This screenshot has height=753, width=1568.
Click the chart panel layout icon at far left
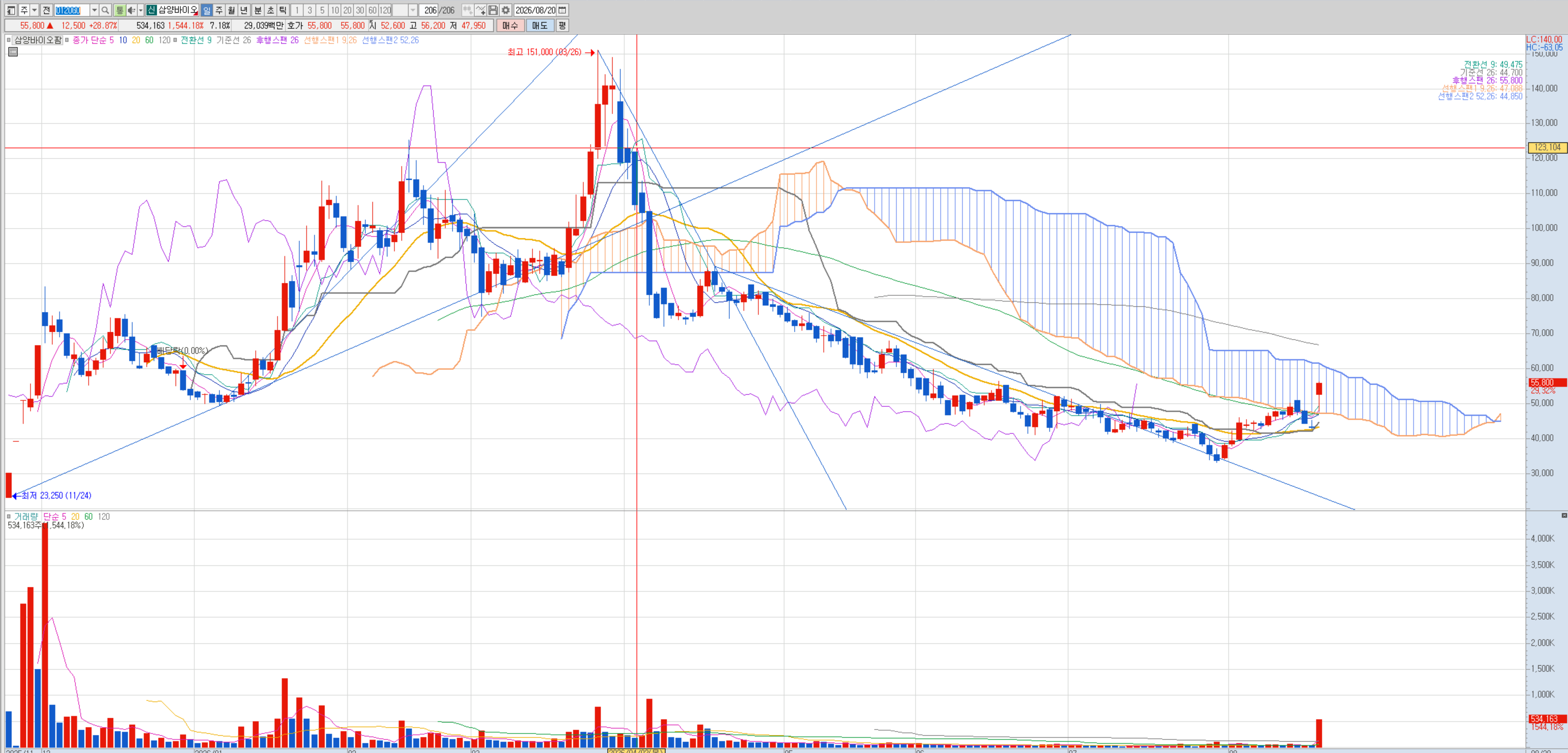pyautogui.click(x=11, y=11)
